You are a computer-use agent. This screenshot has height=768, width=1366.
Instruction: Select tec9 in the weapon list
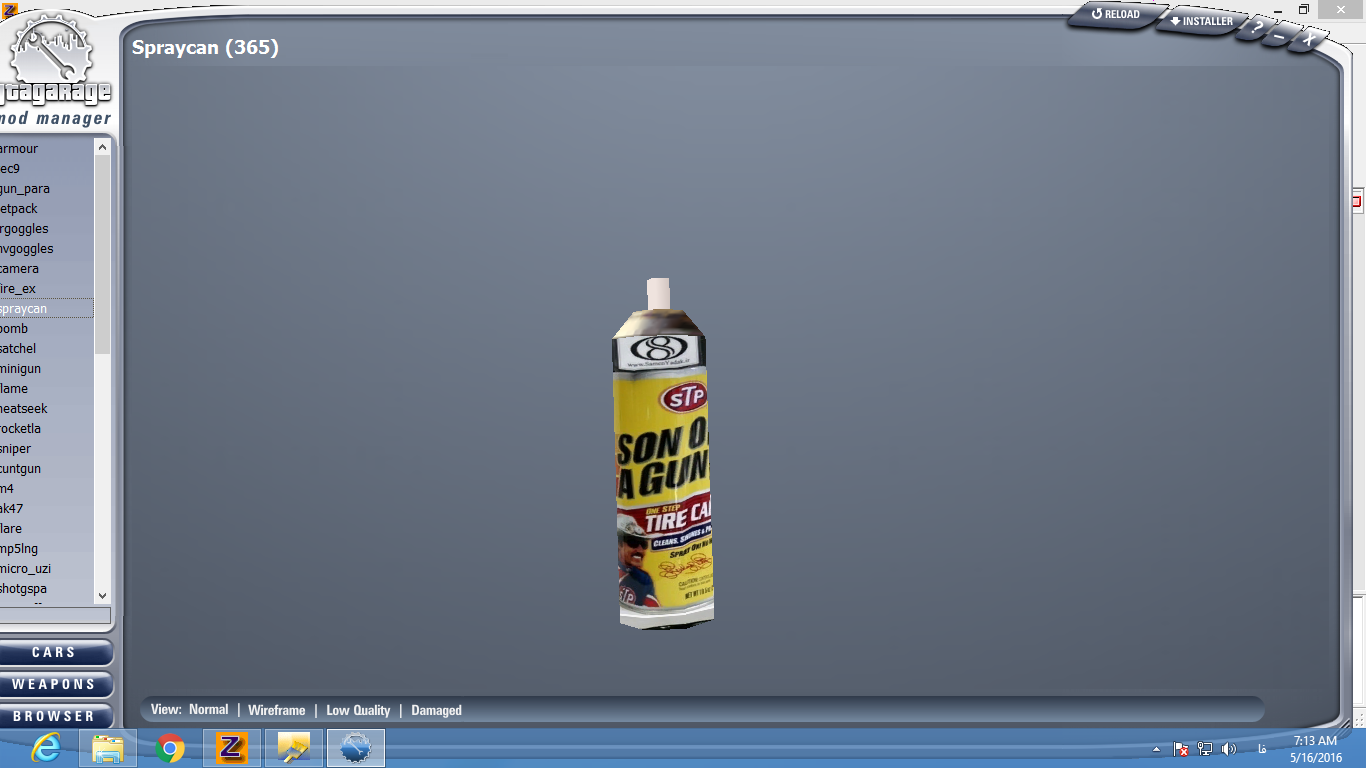(47, 169)
